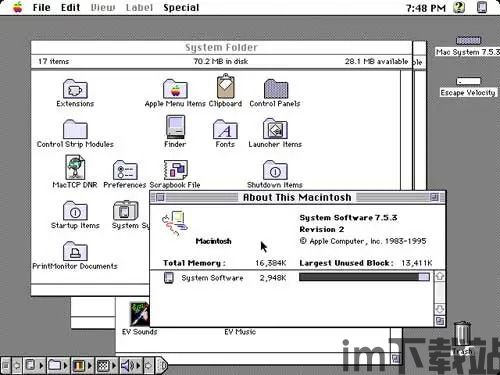Viewport: 500px width, 375px height.
Task: Click the resize box of About This Macintosh
Action: (x=440, y=321)
